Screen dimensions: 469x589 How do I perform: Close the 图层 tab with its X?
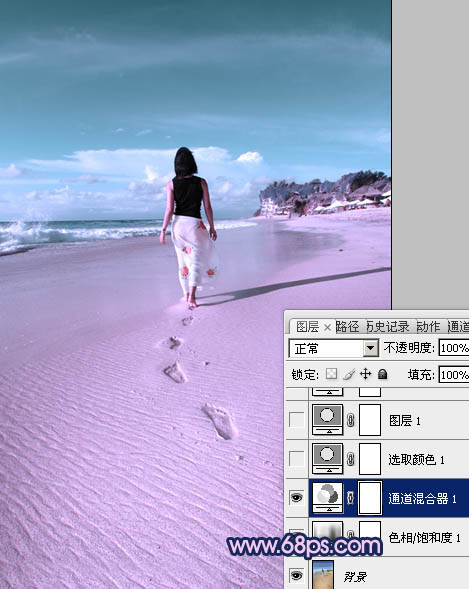327,328
